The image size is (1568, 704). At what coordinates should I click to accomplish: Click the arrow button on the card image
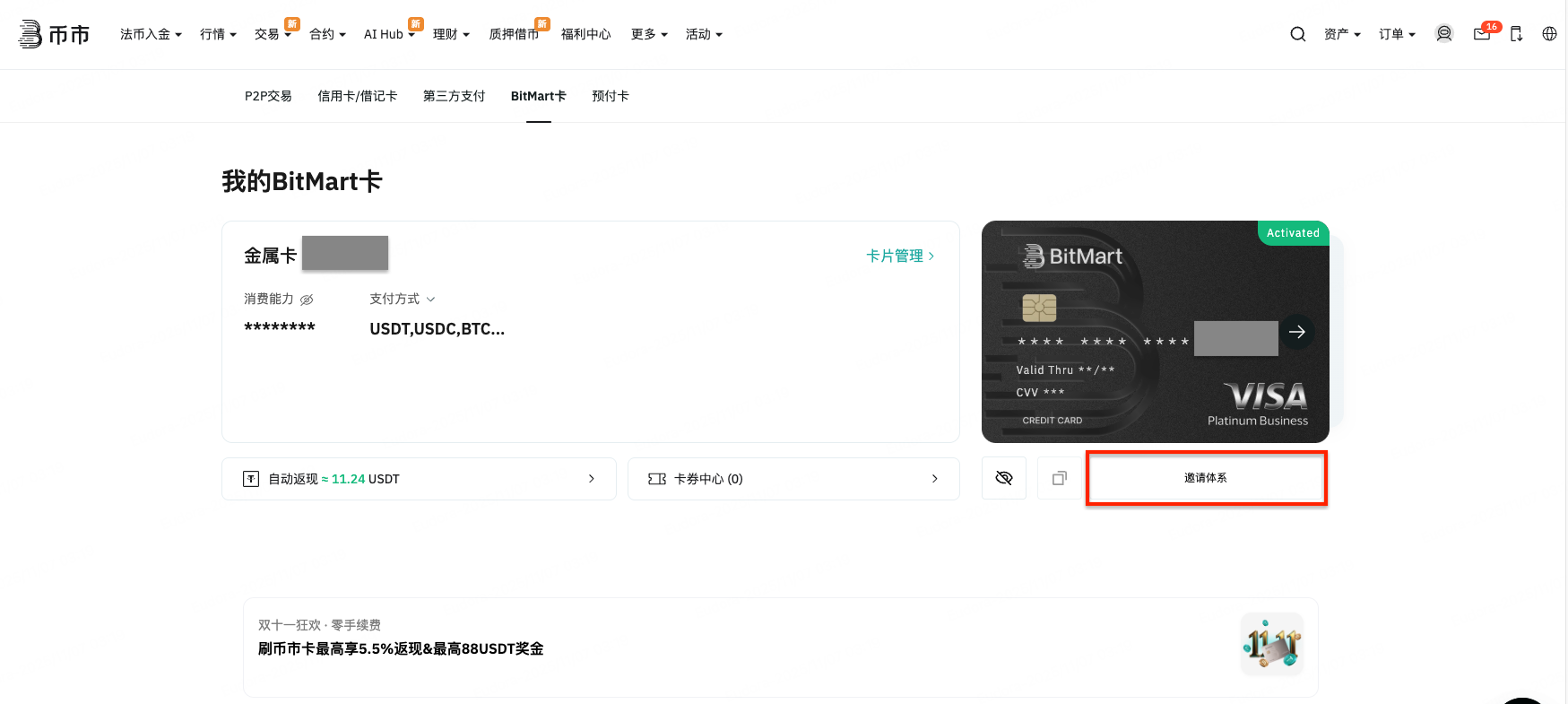click(1296, 332)
